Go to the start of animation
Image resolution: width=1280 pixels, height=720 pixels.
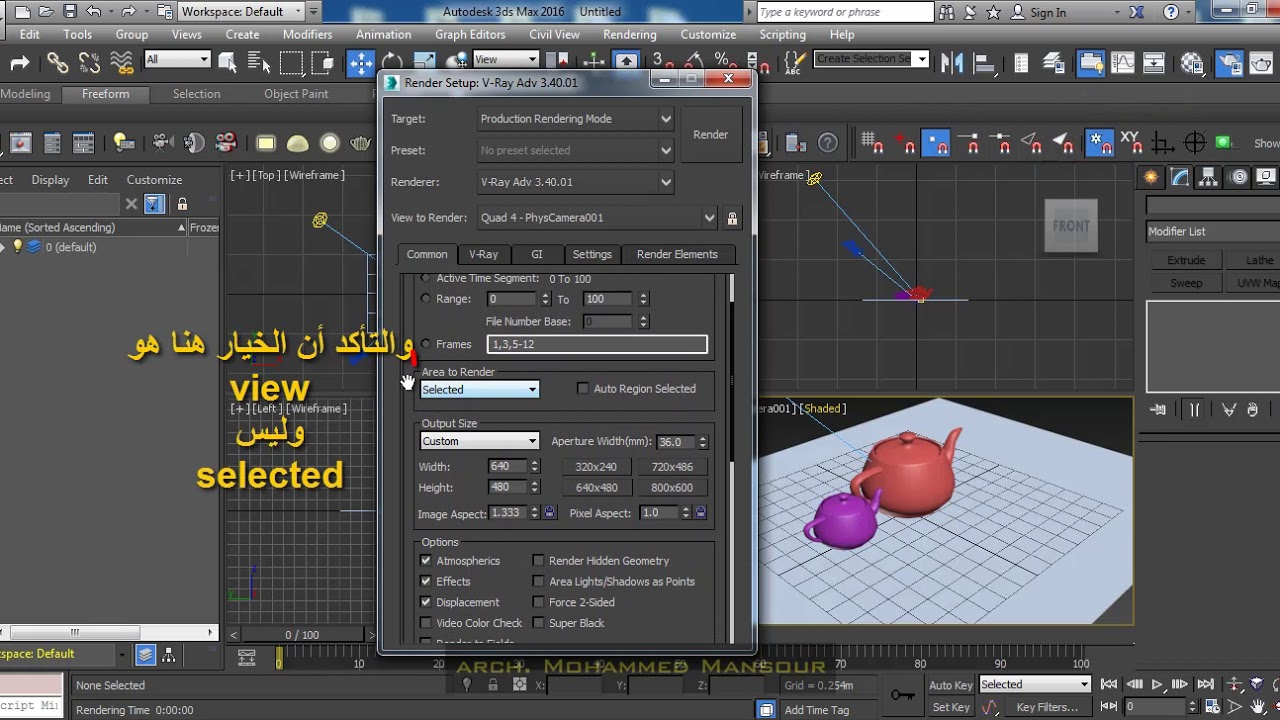1109,685
